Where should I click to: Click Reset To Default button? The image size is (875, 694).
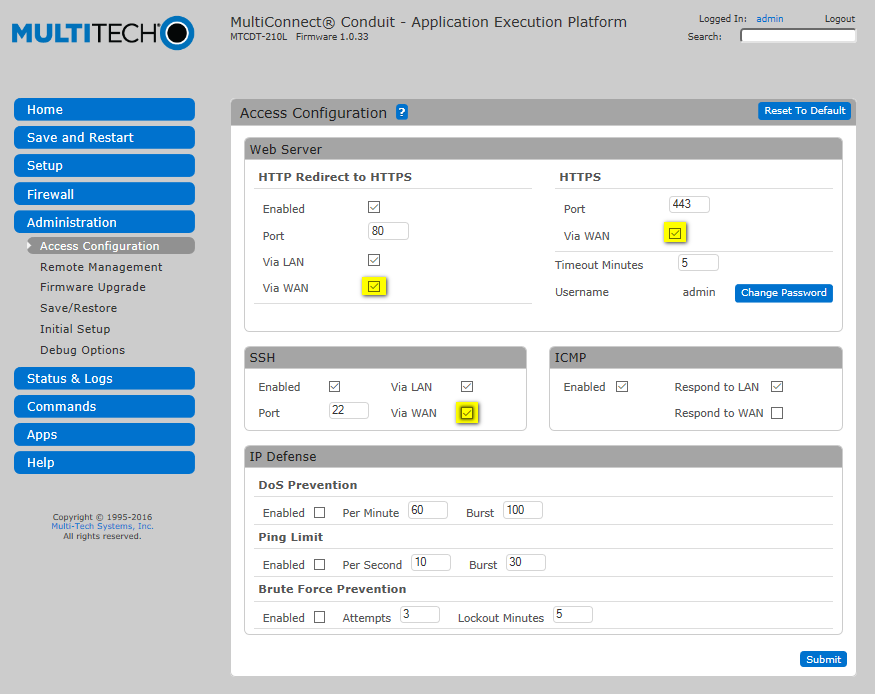[x=804, y=110]
